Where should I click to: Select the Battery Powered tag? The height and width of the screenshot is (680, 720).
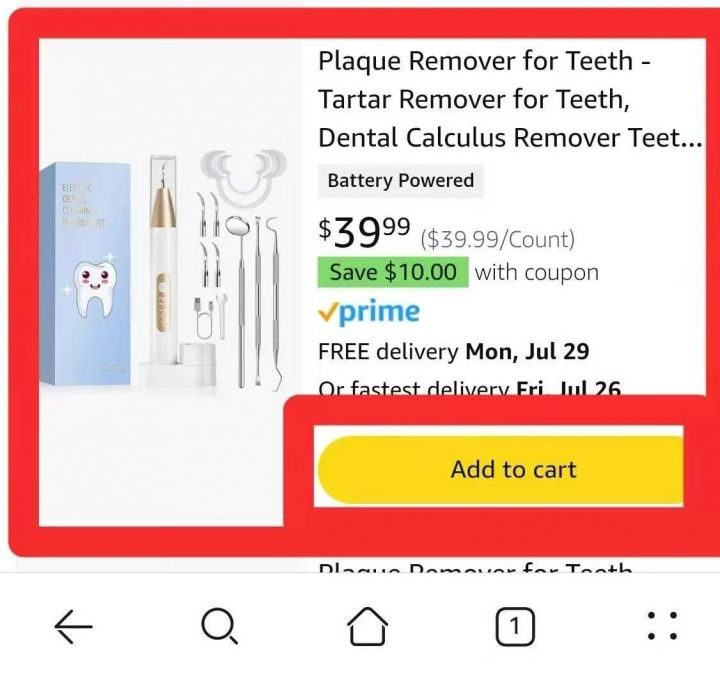coord(400,180)
